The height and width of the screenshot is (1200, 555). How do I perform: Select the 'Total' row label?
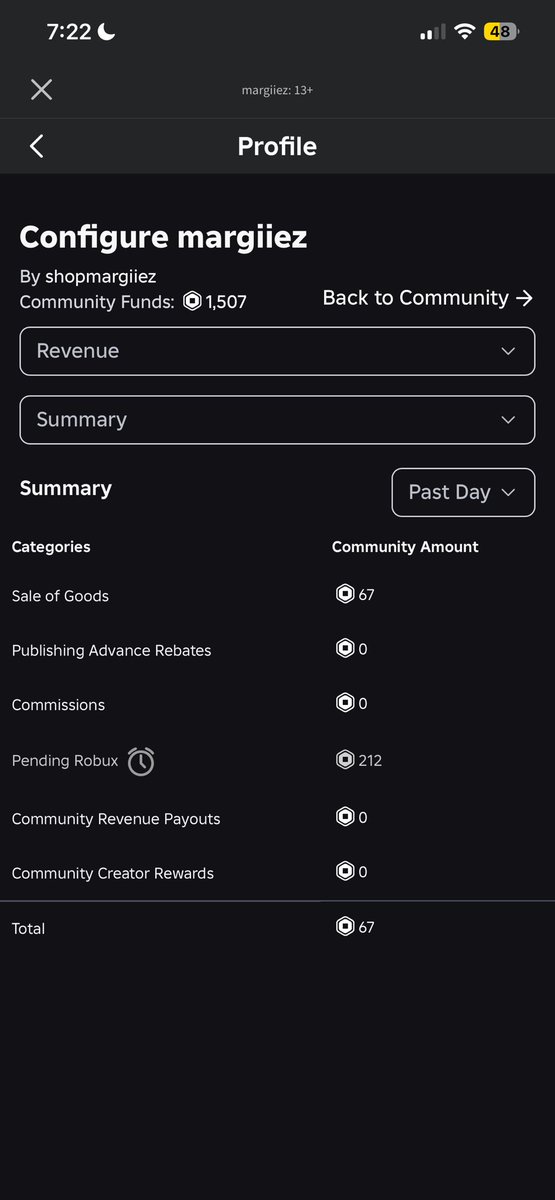click(x=28, y=929)
